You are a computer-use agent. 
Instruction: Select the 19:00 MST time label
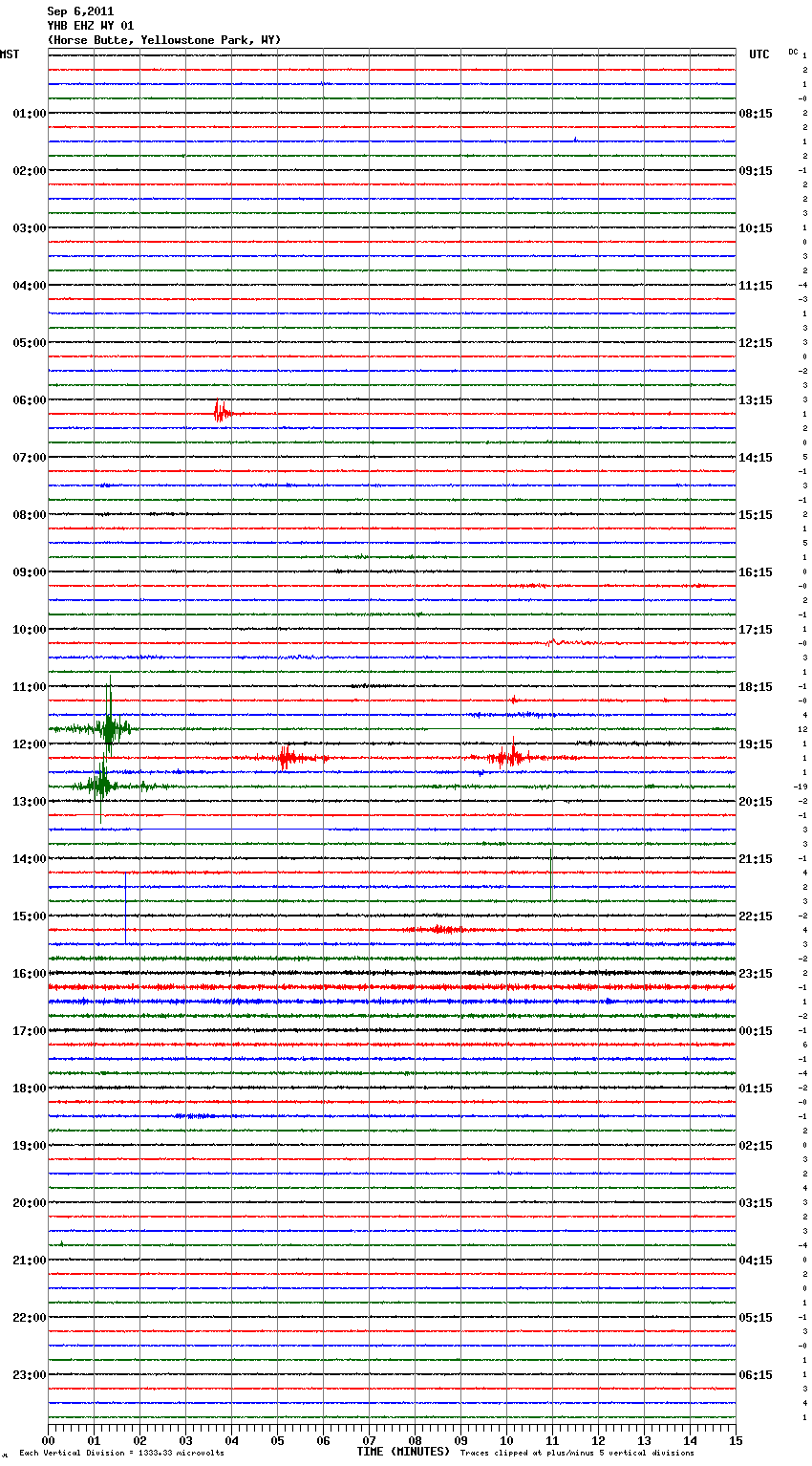click(x=30, y=1146)
